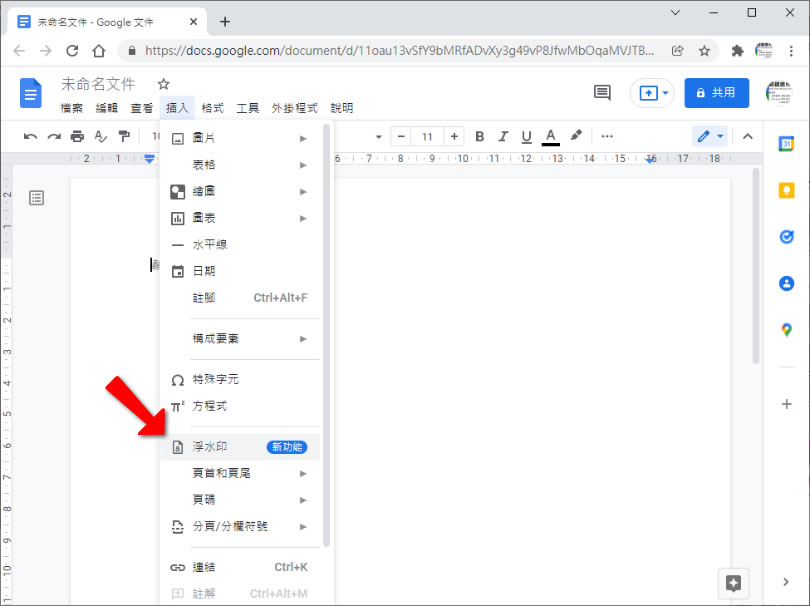This screenshot has height=606, width=810.
Task: Click the font size field showing 11
Action: 427,136
